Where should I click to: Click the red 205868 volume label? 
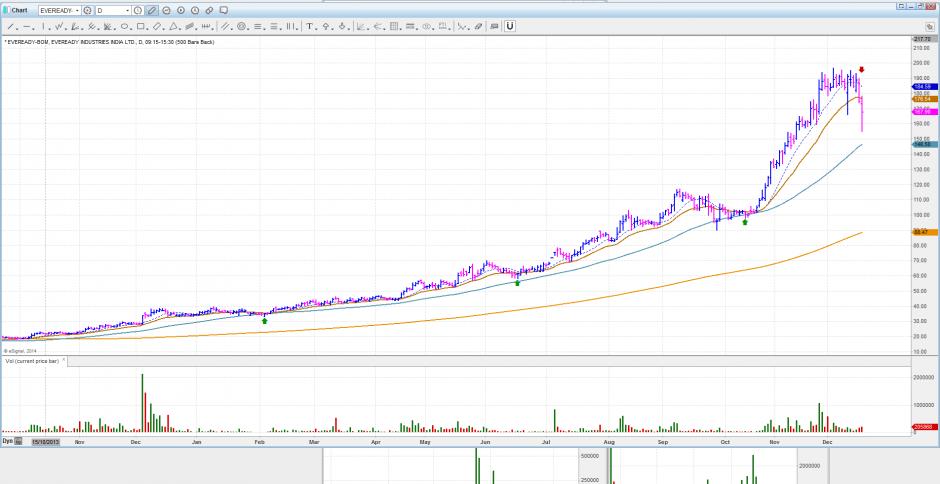click(926, 426)
